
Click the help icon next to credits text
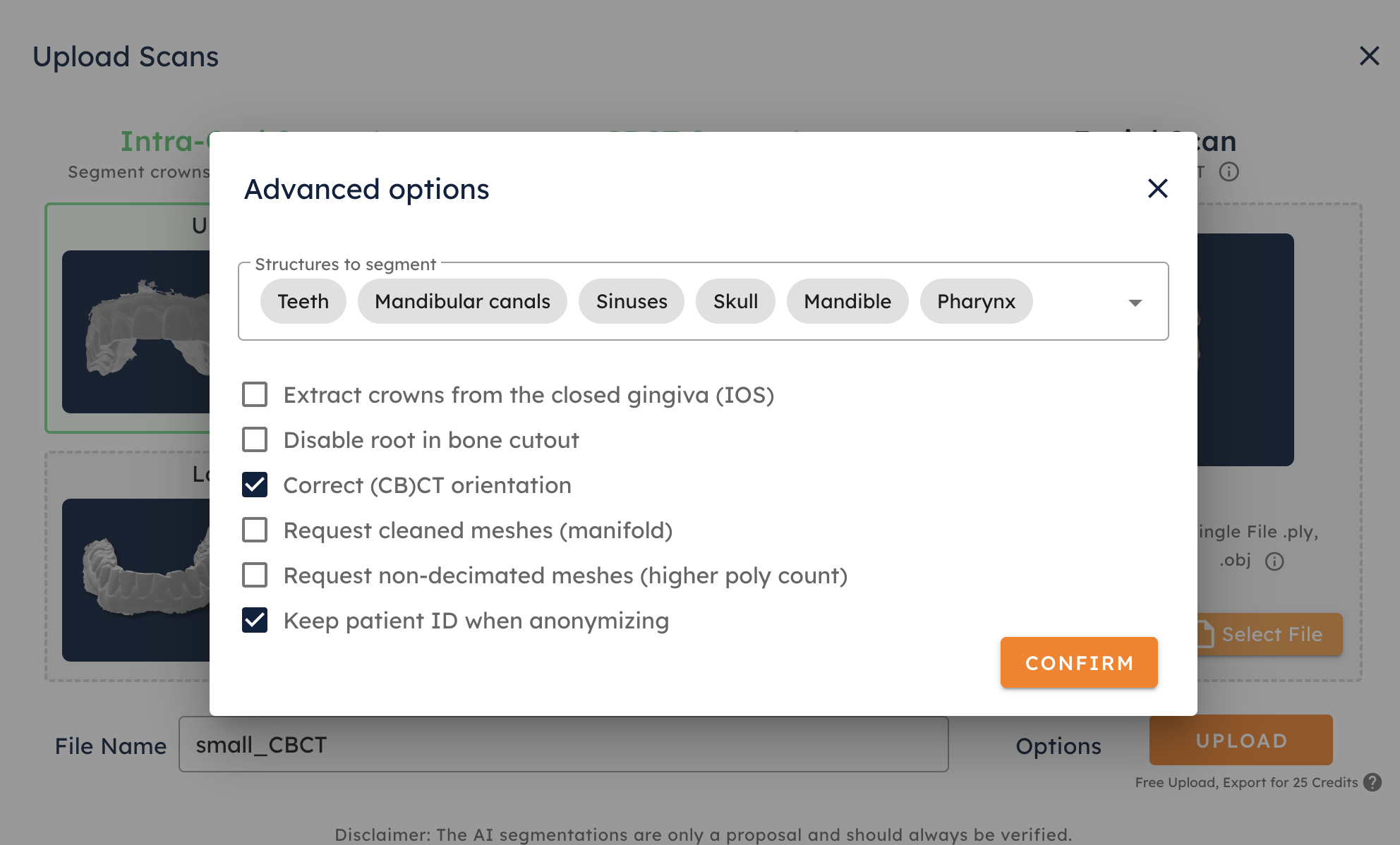coord(1372,782)
